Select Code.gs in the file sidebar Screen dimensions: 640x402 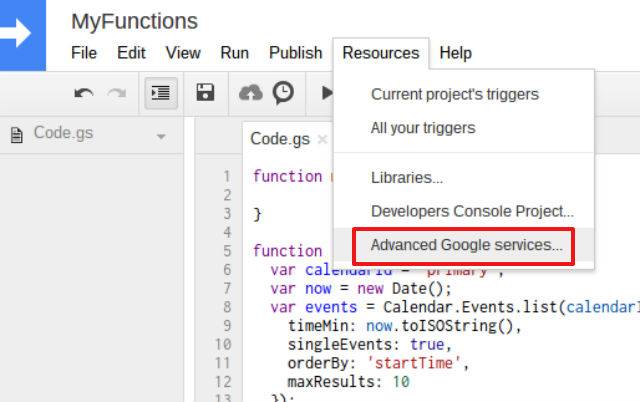[63, 133]
